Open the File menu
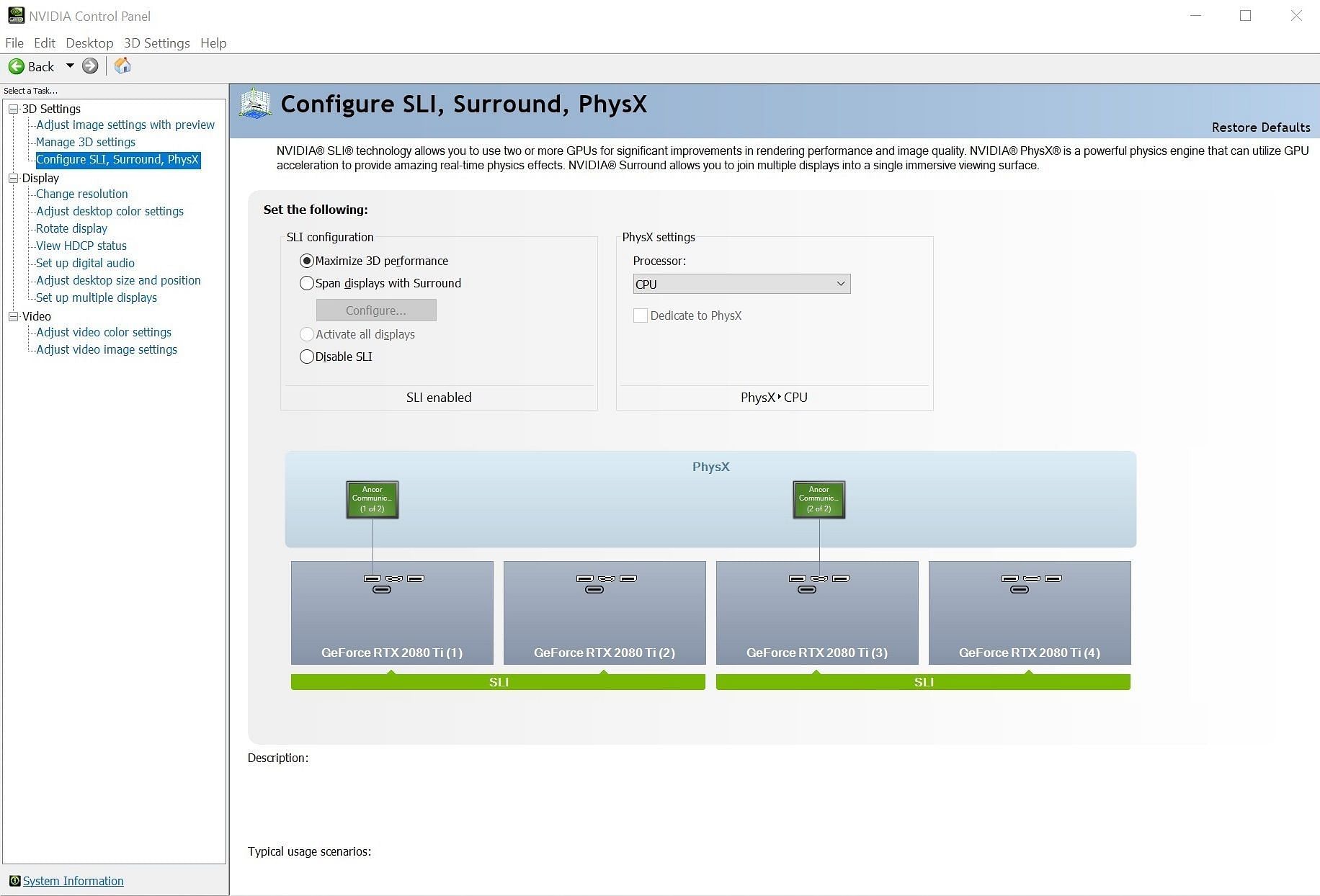This screenshot has width=1320, height=896. (x=14, y=43)
